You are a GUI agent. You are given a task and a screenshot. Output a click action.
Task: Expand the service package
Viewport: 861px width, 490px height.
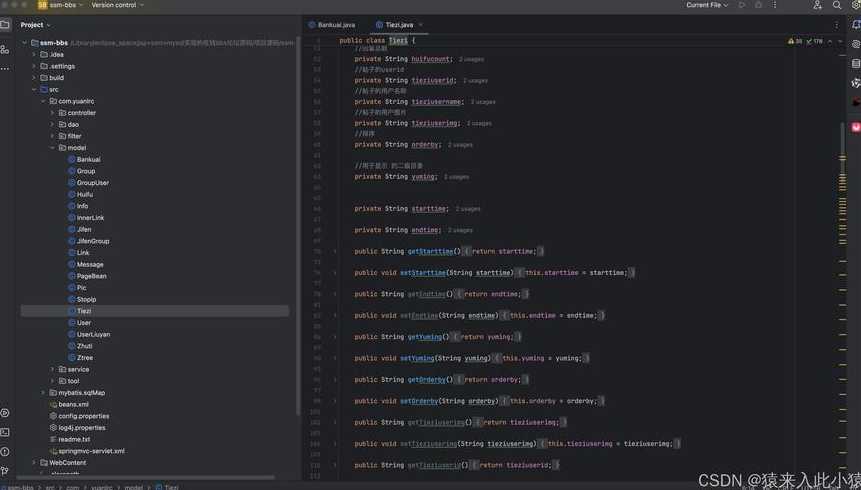(x=53, y=369)
